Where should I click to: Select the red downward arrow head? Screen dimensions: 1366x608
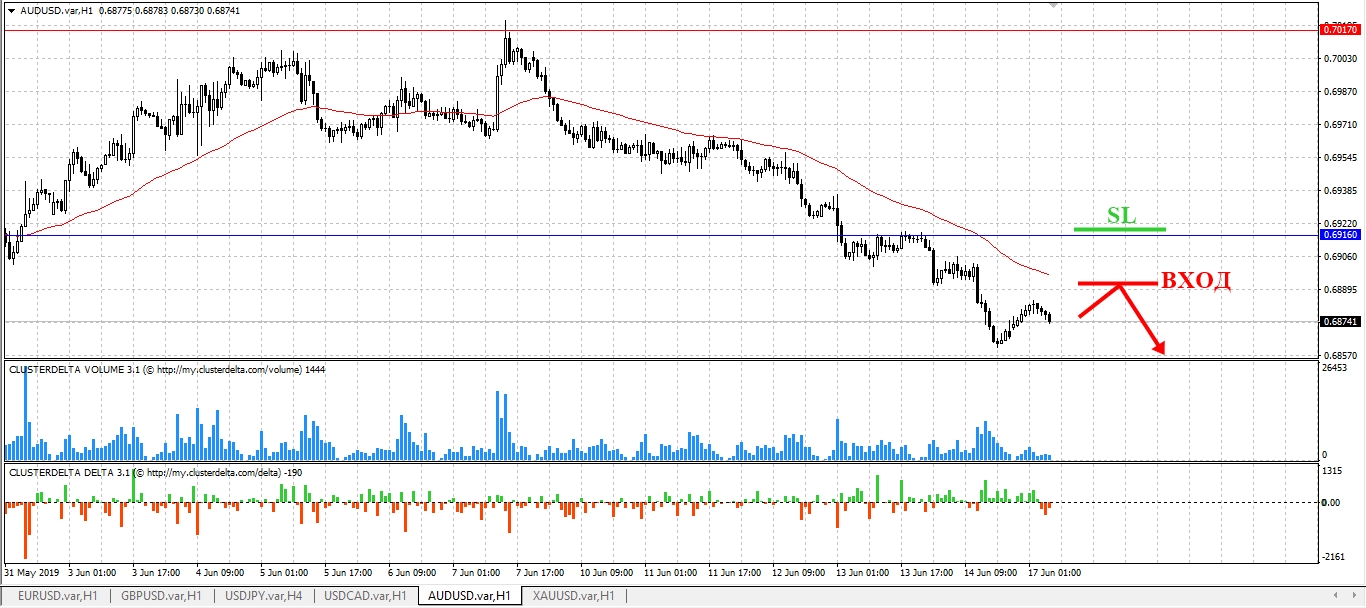tap(1160, 349)
